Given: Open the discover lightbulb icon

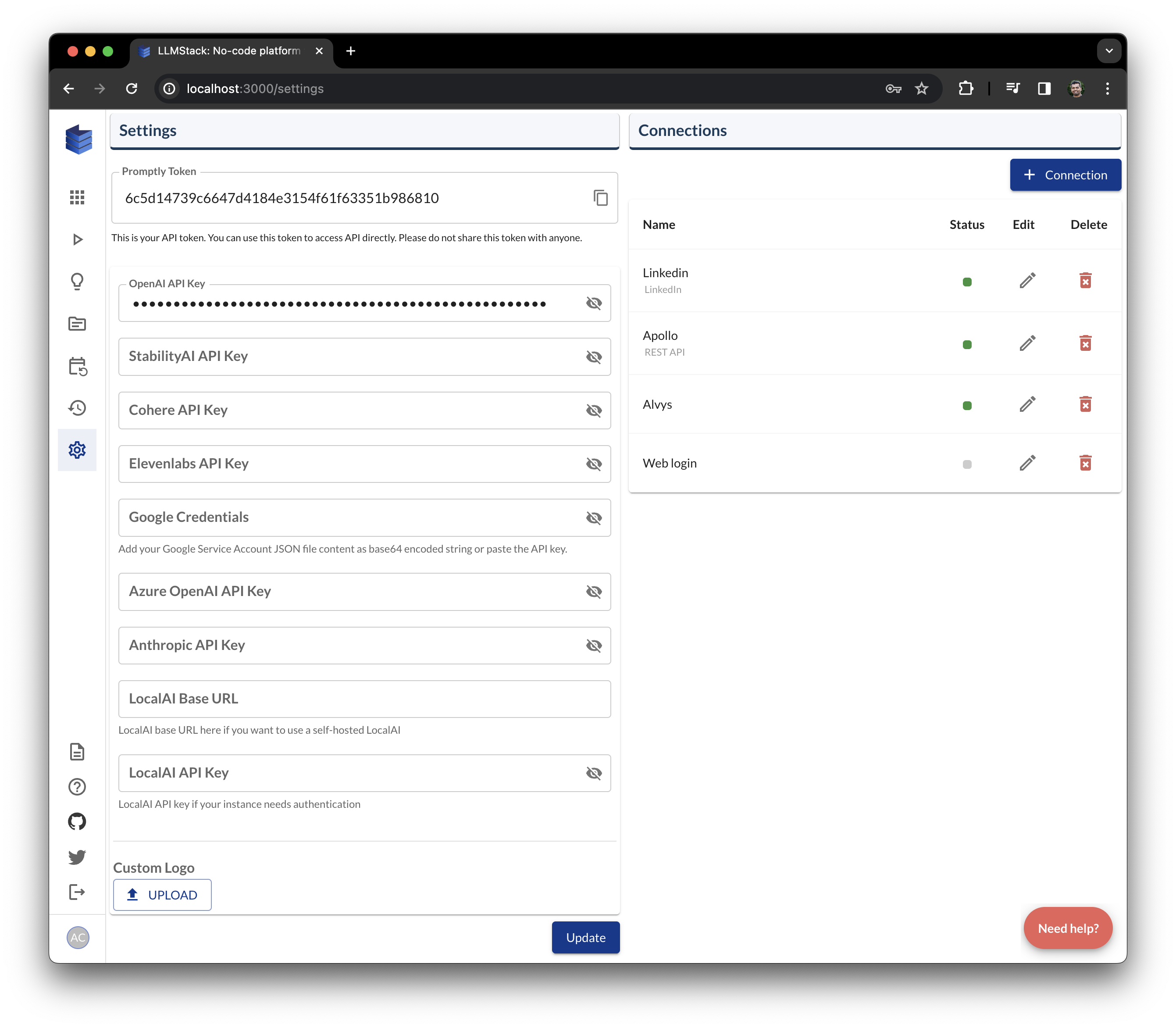Looking at the screenshot, I should pos(77,281).
